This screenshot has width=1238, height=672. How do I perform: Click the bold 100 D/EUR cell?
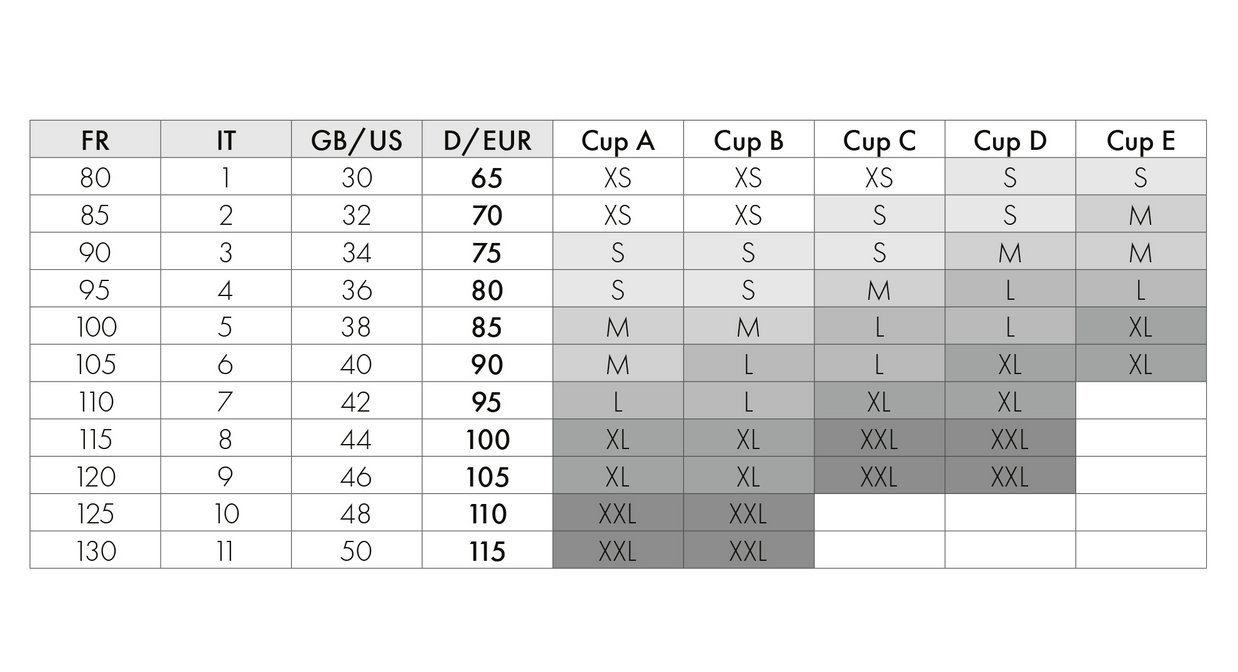click(487, 439)
